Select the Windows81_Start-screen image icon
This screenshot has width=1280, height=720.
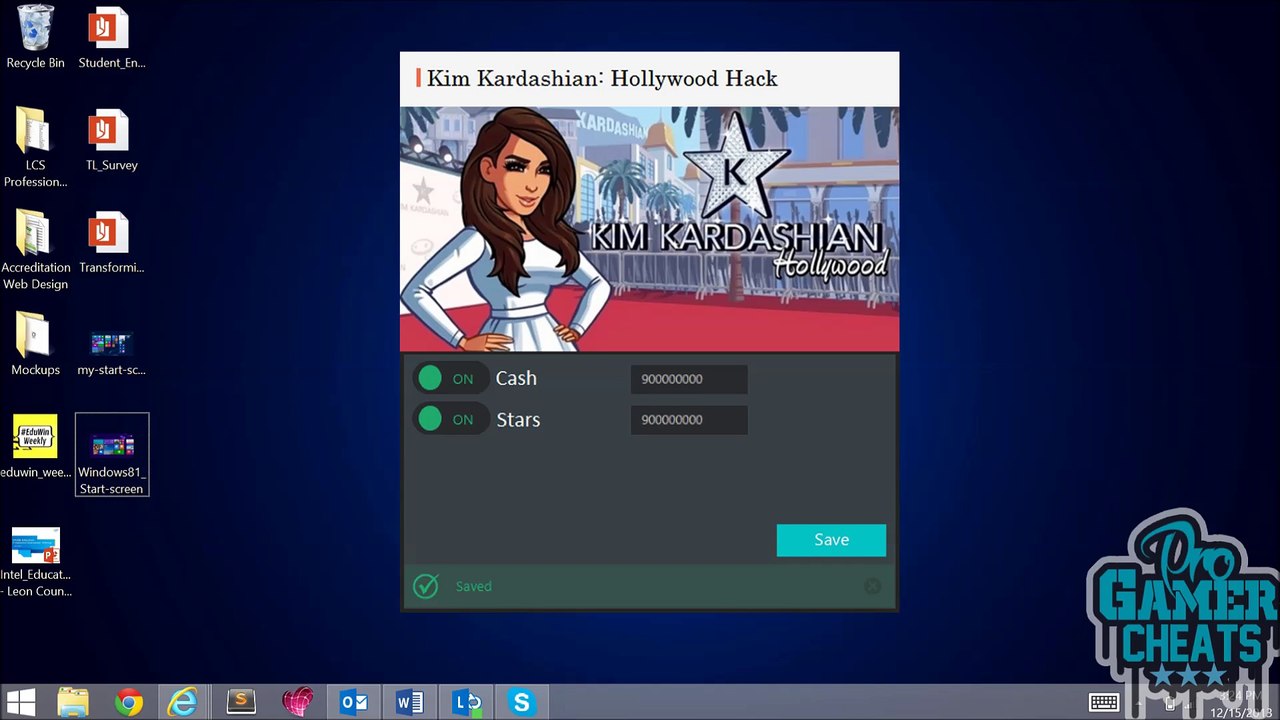tap(112, 454)
